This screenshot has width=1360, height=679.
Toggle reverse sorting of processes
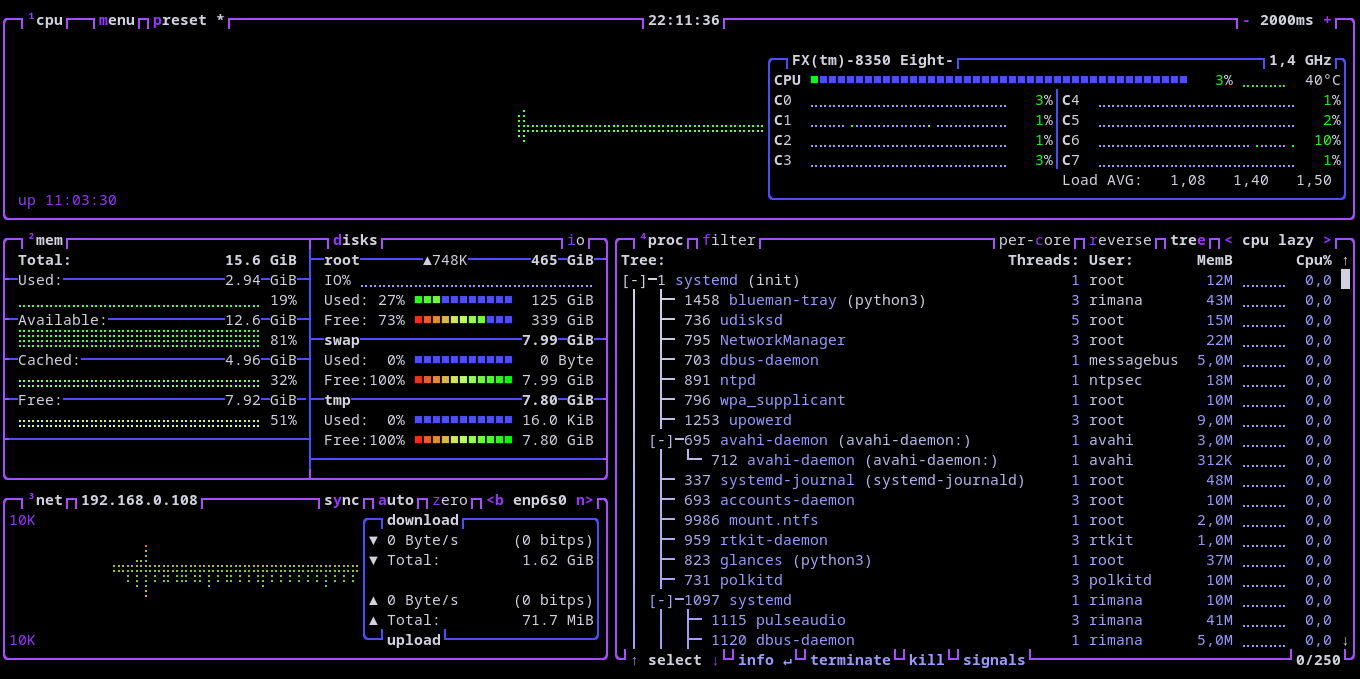(1120, 240)
